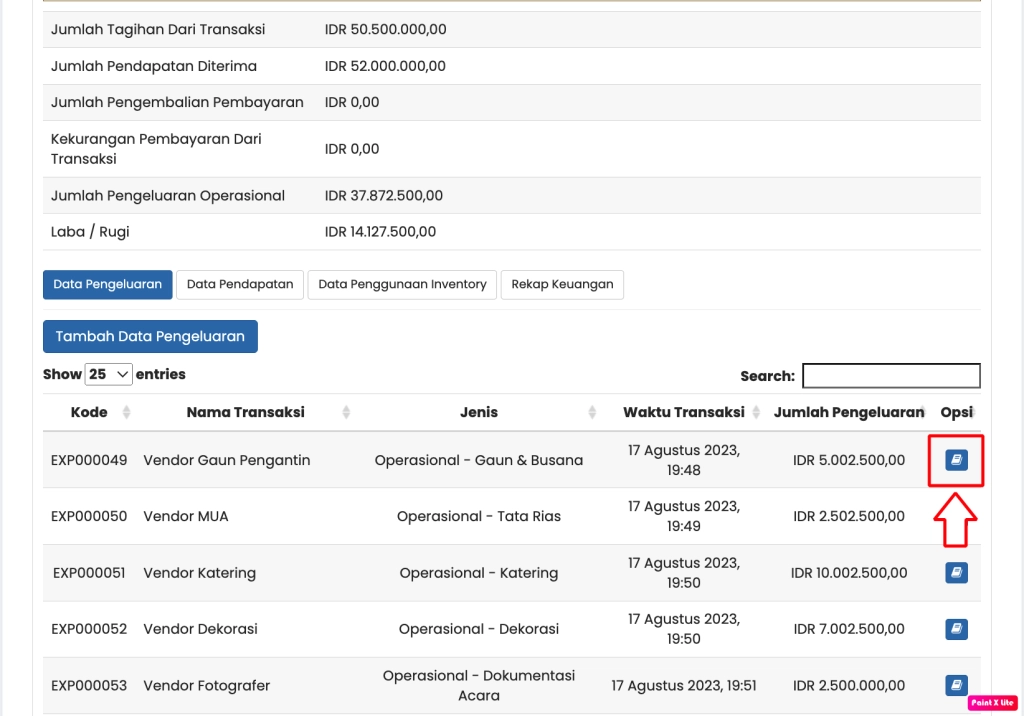
Task: Open detail icon for Vendor Katering row
Action: pyautogui.click(x=956, y=573)
